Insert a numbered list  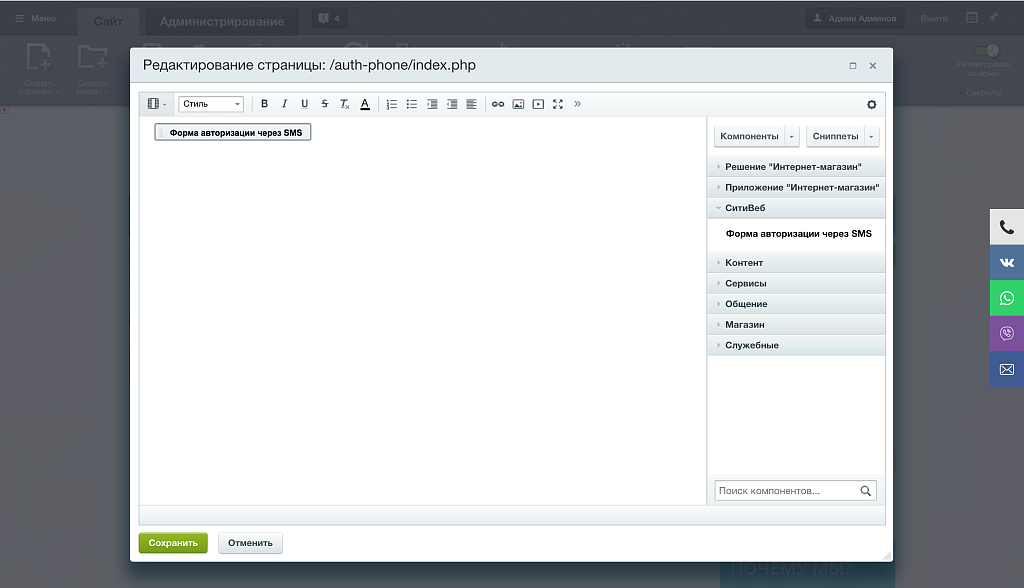(x=392, y=104)
